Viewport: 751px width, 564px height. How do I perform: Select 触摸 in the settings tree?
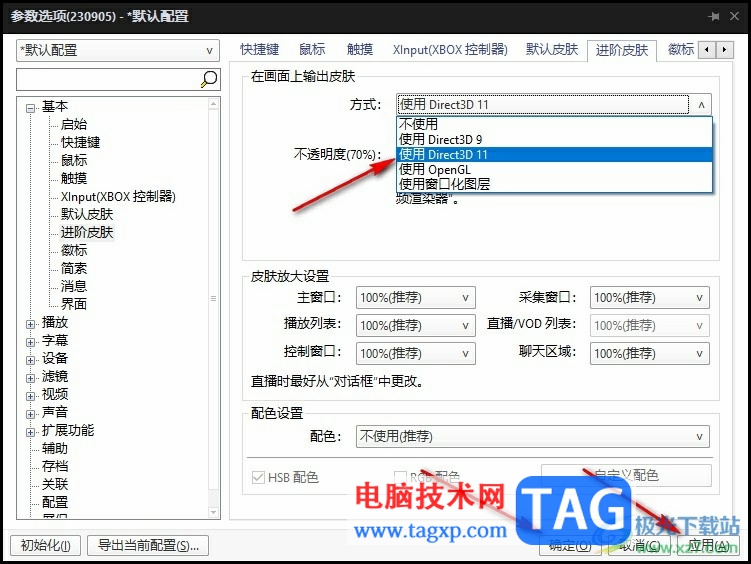[74, 178]
